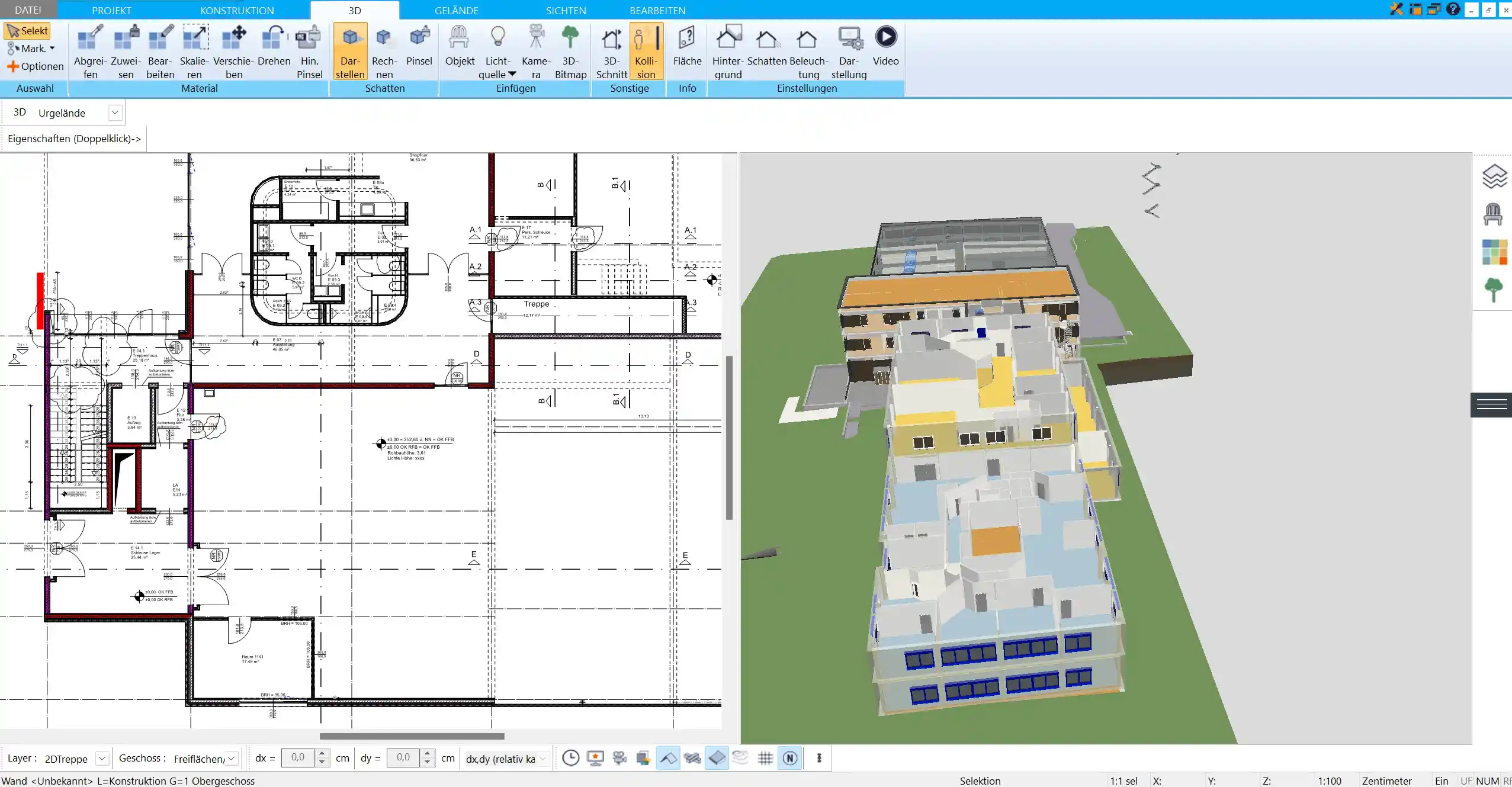
Task: Increase dy value with up stepper
Action: point(427,753)
